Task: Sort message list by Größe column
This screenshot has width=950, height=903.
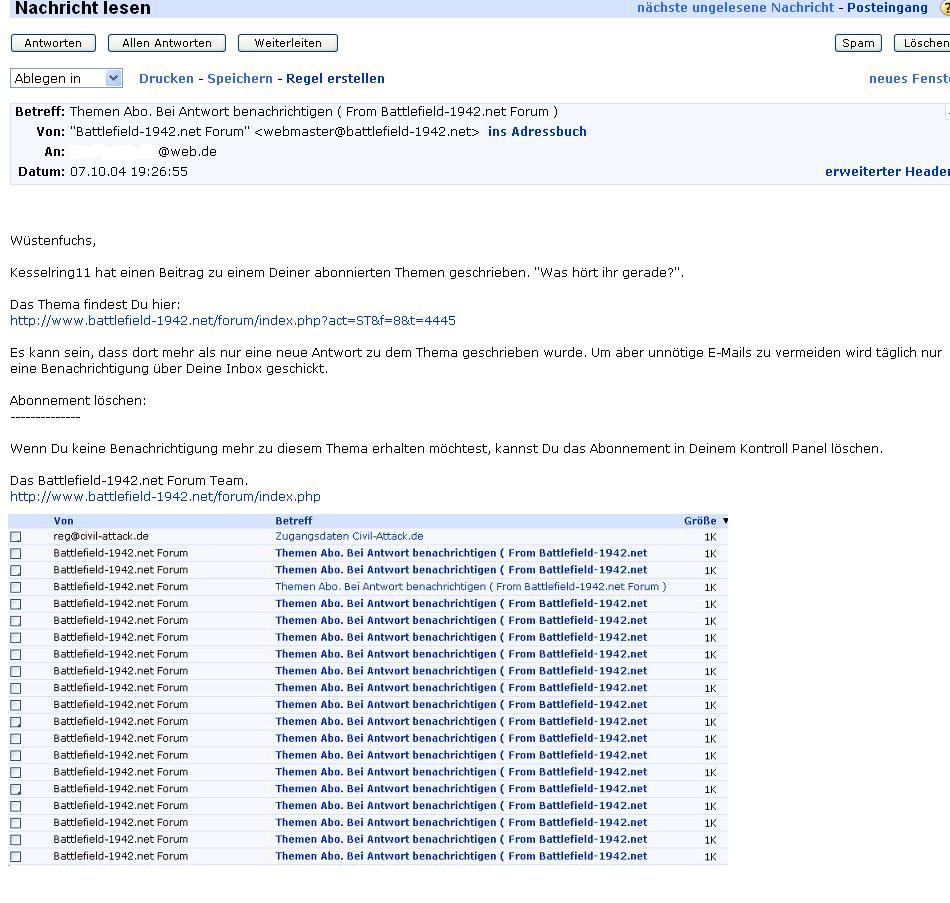Action: point(700,521)
